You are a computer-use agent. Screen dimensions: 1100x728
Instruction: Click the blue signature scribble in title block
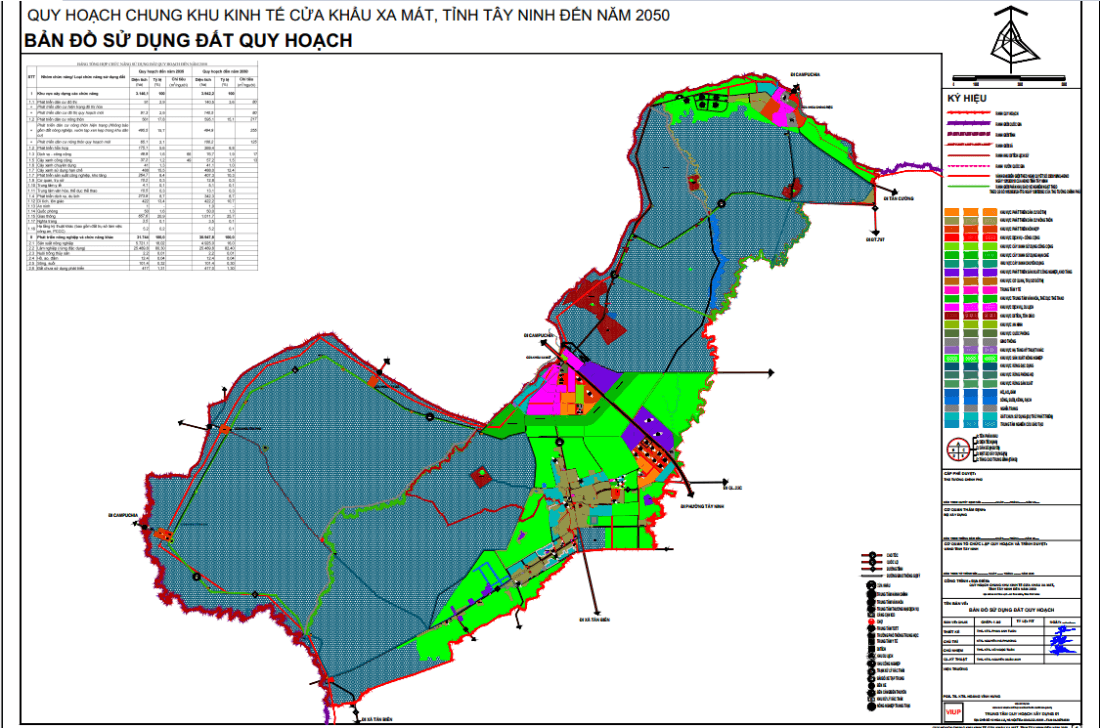tap(1064, 640)
